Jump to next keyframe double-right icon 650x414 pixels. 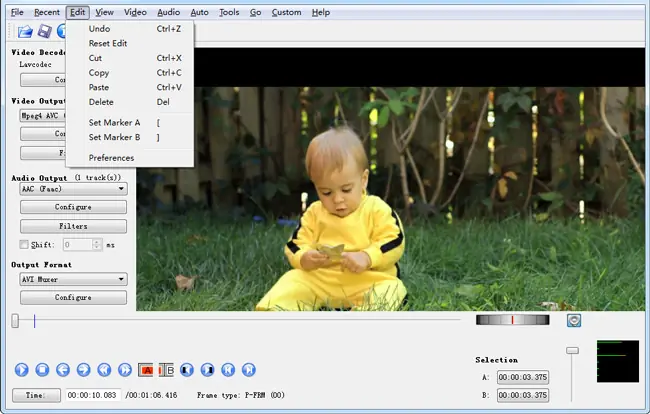click(x=125, y=370)
